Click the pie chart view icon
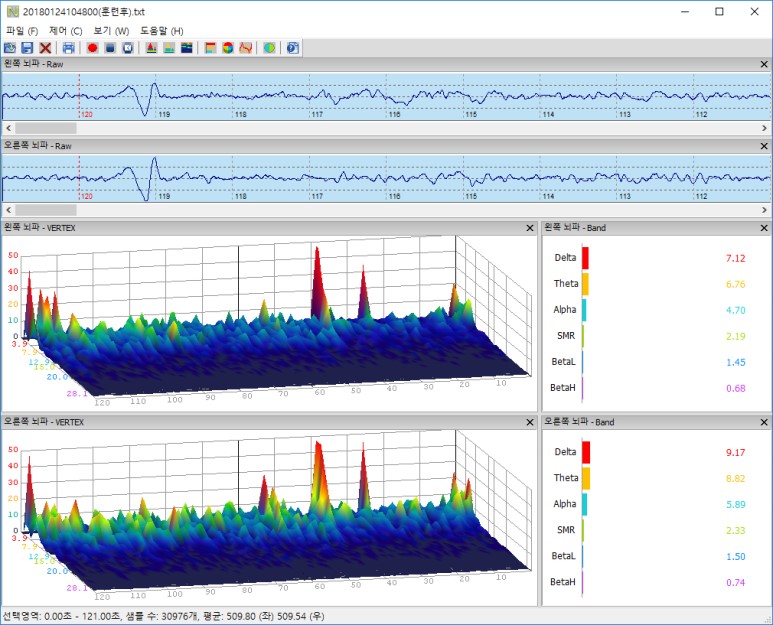The height and width of the screenshot is (625, 773). tap(227, 47)
